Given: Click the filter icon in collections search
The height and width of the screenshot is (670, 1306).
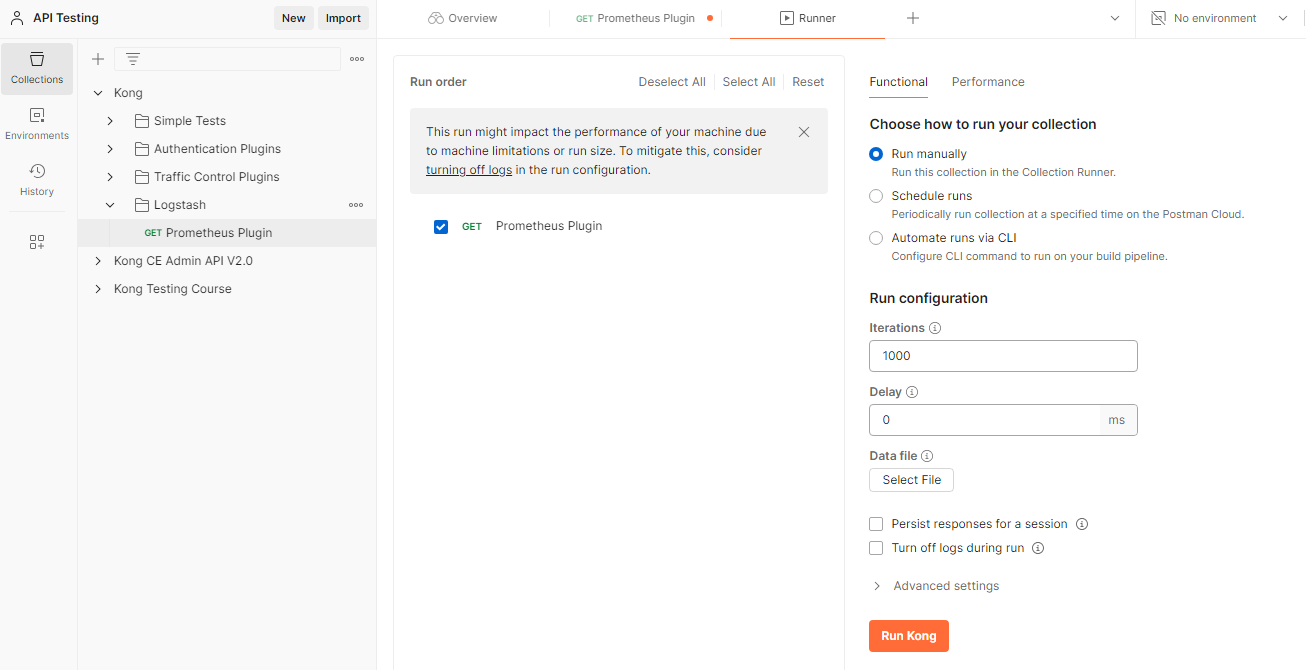Looking at the screenshot, I should point(132,59).
